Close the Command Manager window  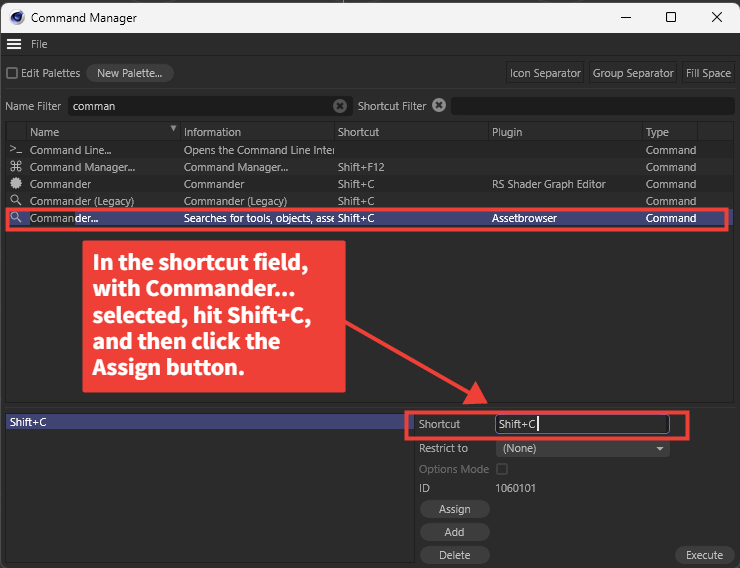tap(716, 17)
